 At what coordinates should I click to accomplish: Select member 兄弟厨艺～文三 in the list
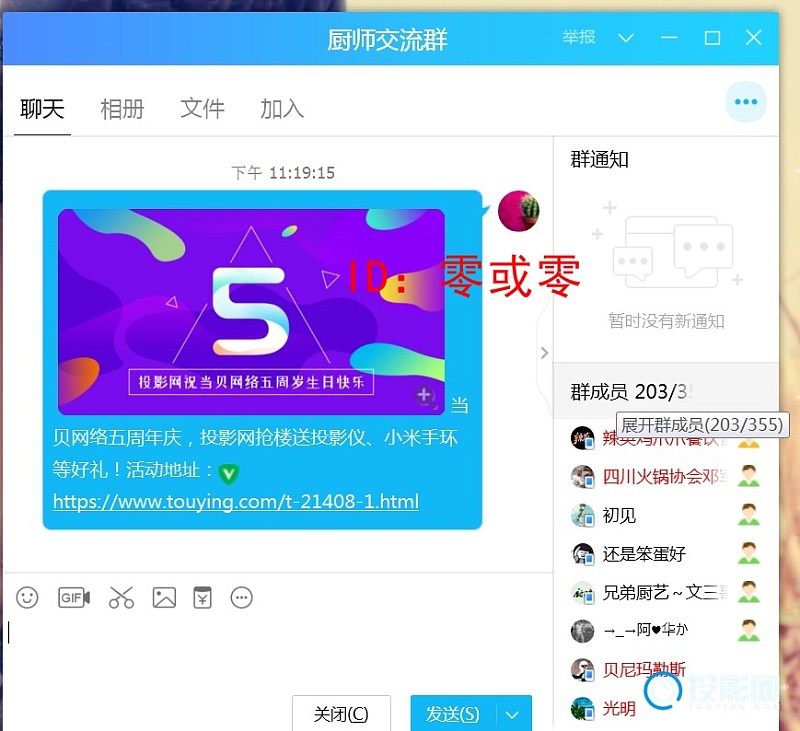point(666,593)
